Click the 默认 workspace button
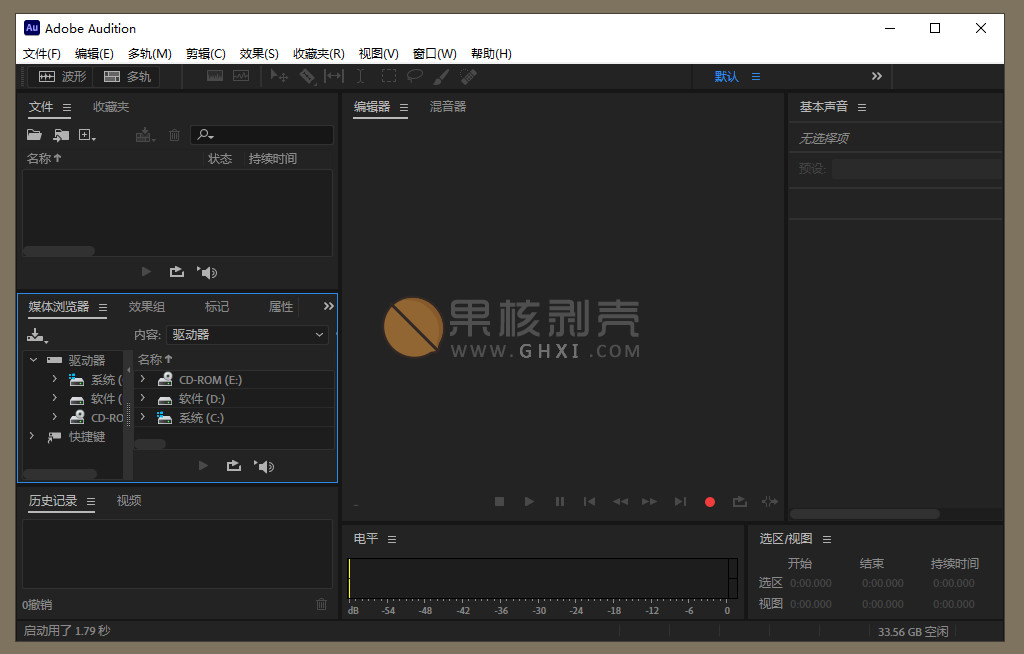The image size is (1024, 654). point(726,76)
